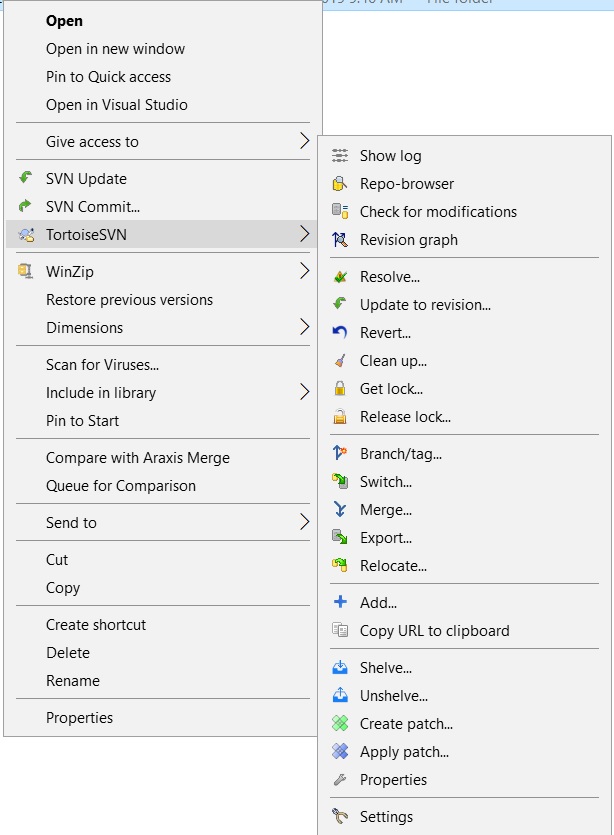
Task: Click the Resolve icon
Action: (x=340, y=277)
